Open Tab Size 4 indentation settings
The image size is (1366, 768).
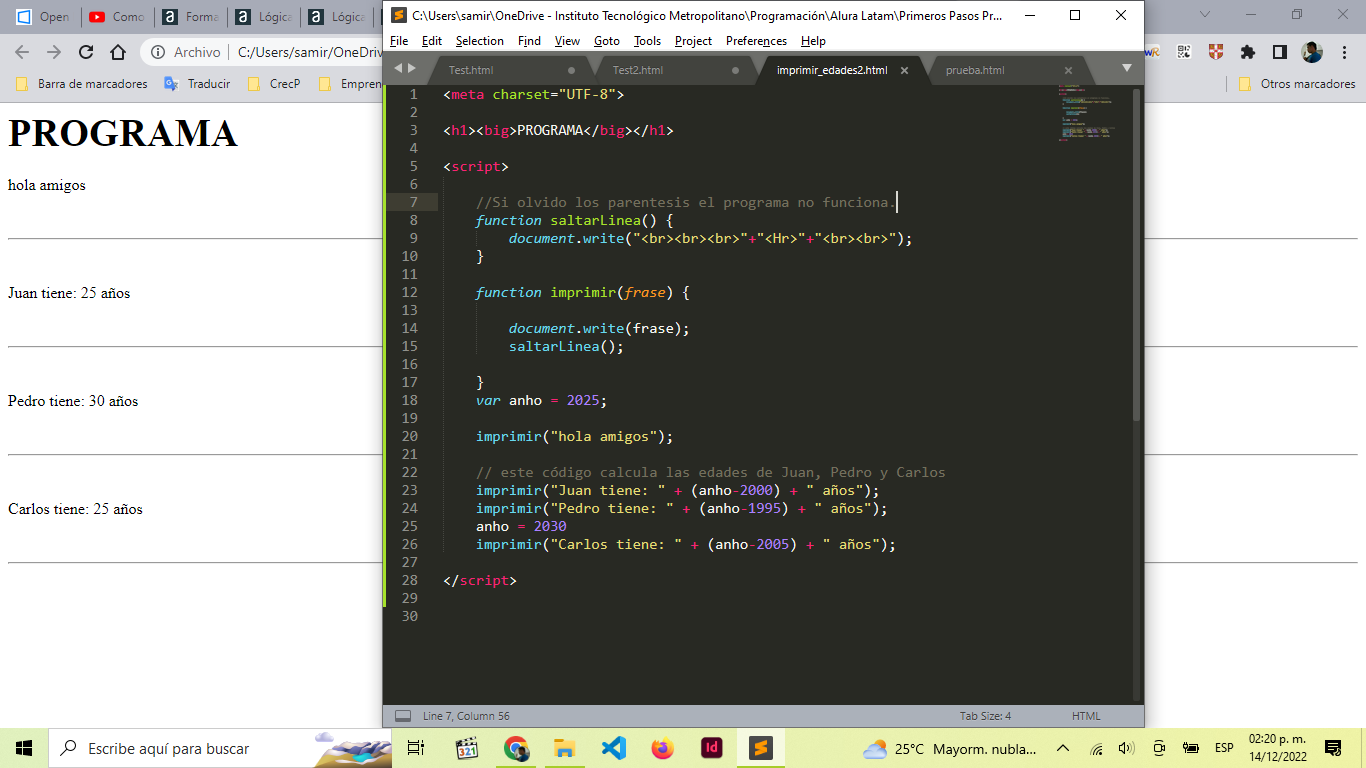(985, 716)
